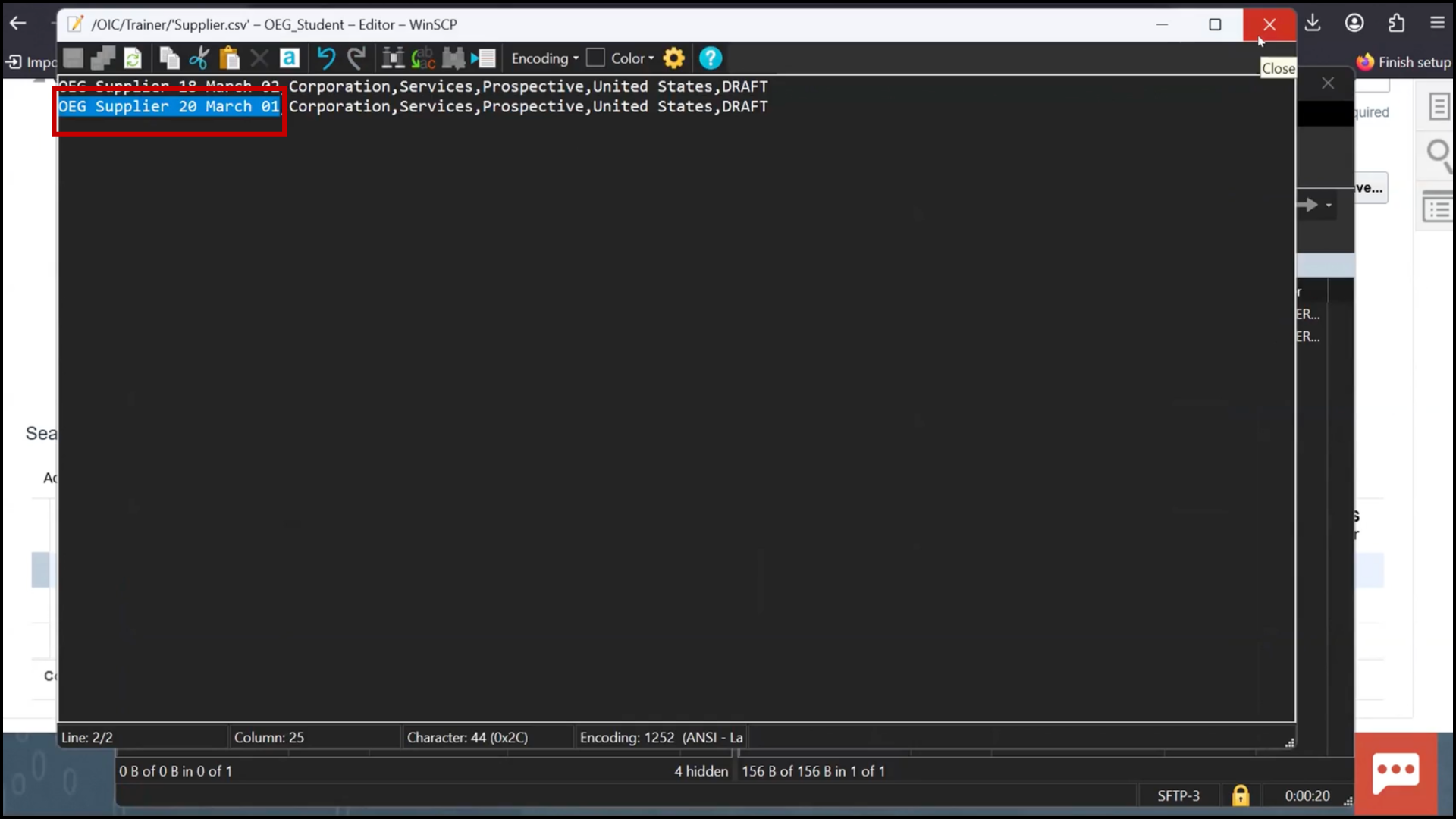
Task: Select the Cut tool
Action: [x=199, y=58]
